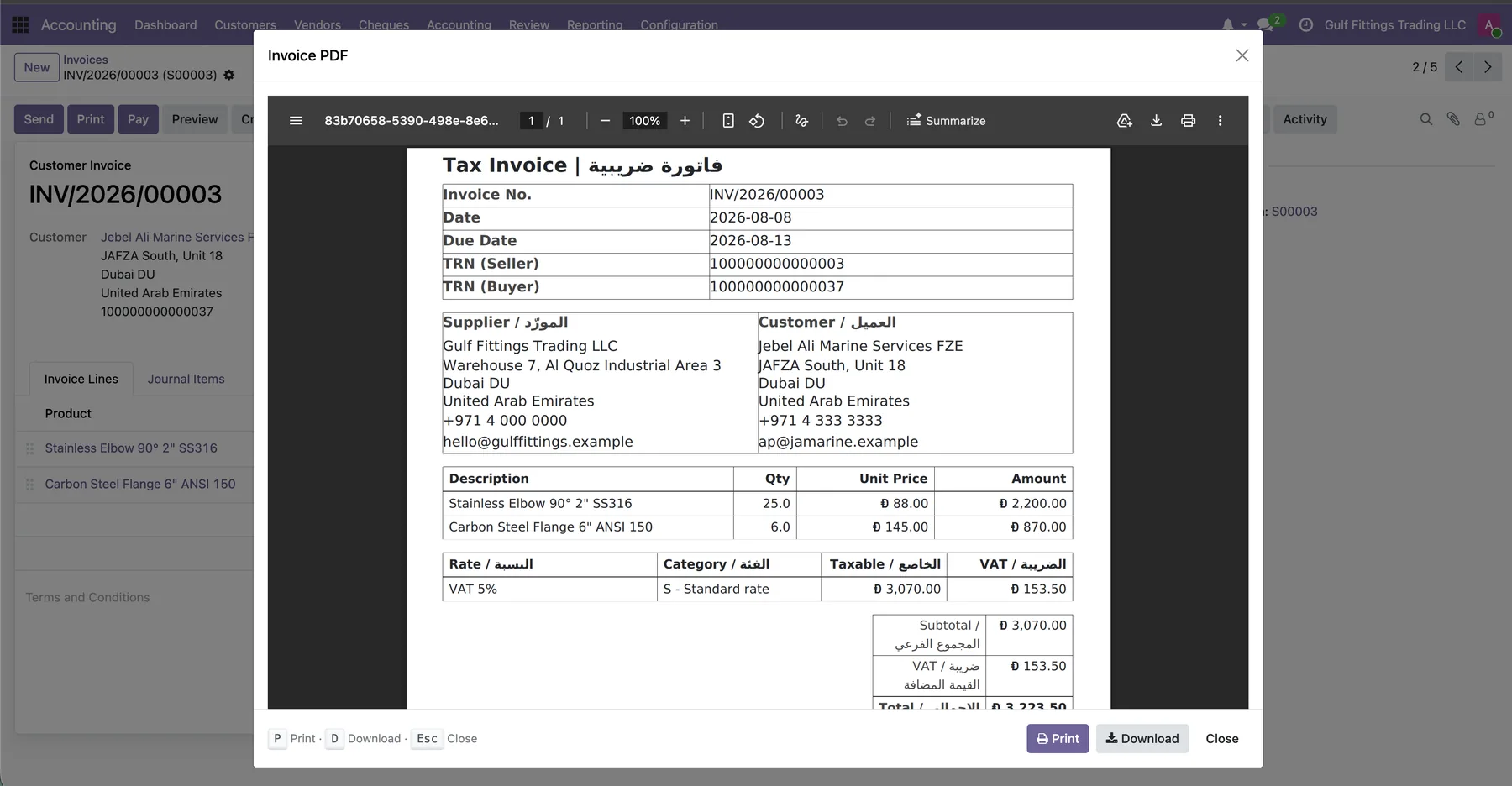Open the Dashboard menu
Viewport: 1512px width, 786px height.
coord(165,25)
